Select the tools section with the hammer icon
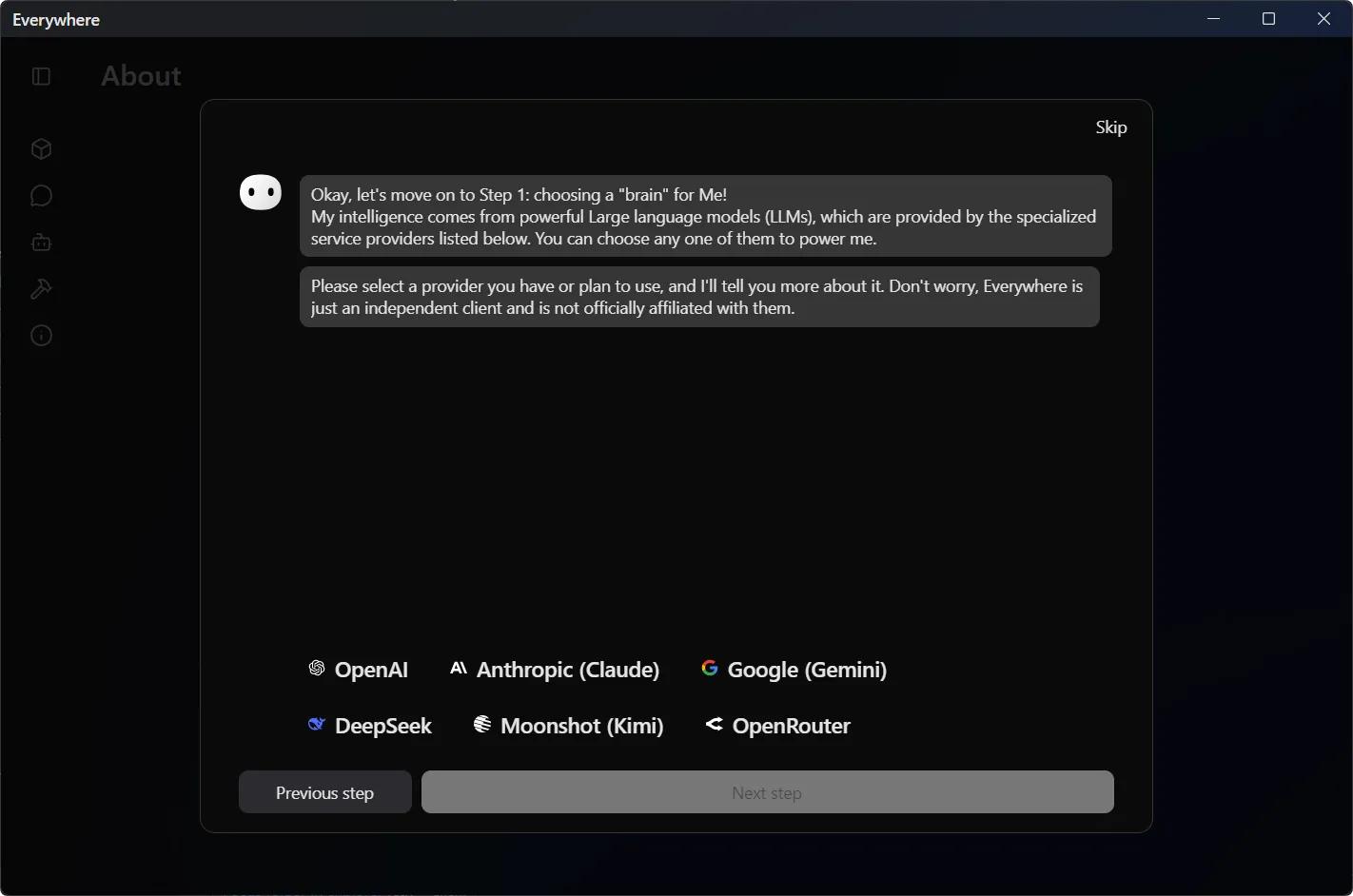 [x=41, y=289]
